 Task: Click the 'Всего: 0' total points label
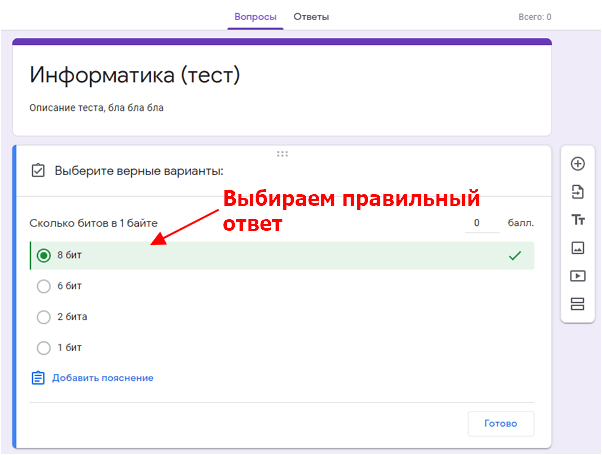(x=535, y=17)
